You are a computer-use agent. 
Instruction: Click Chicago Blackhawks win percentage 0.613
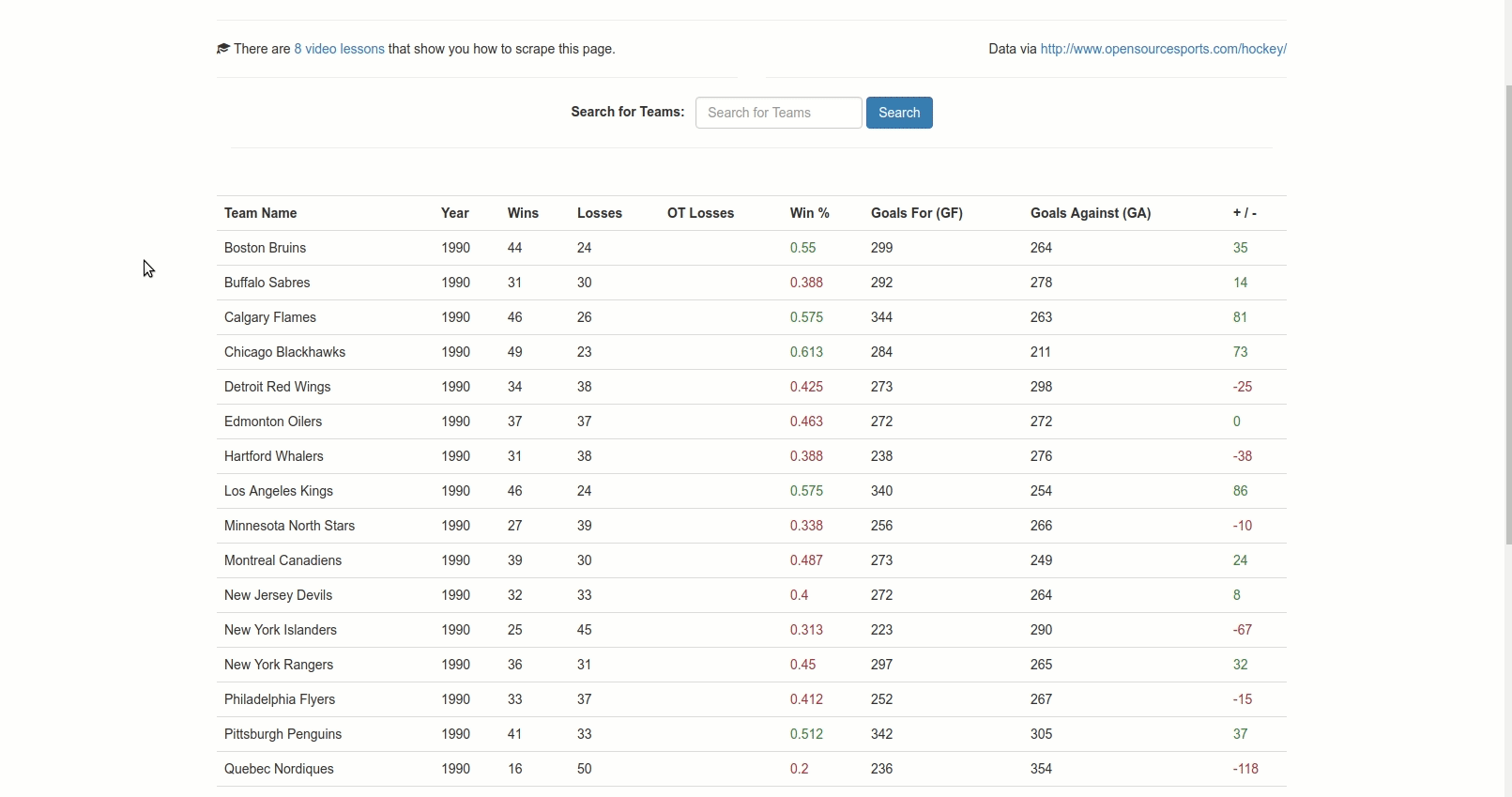coord(807,352)
